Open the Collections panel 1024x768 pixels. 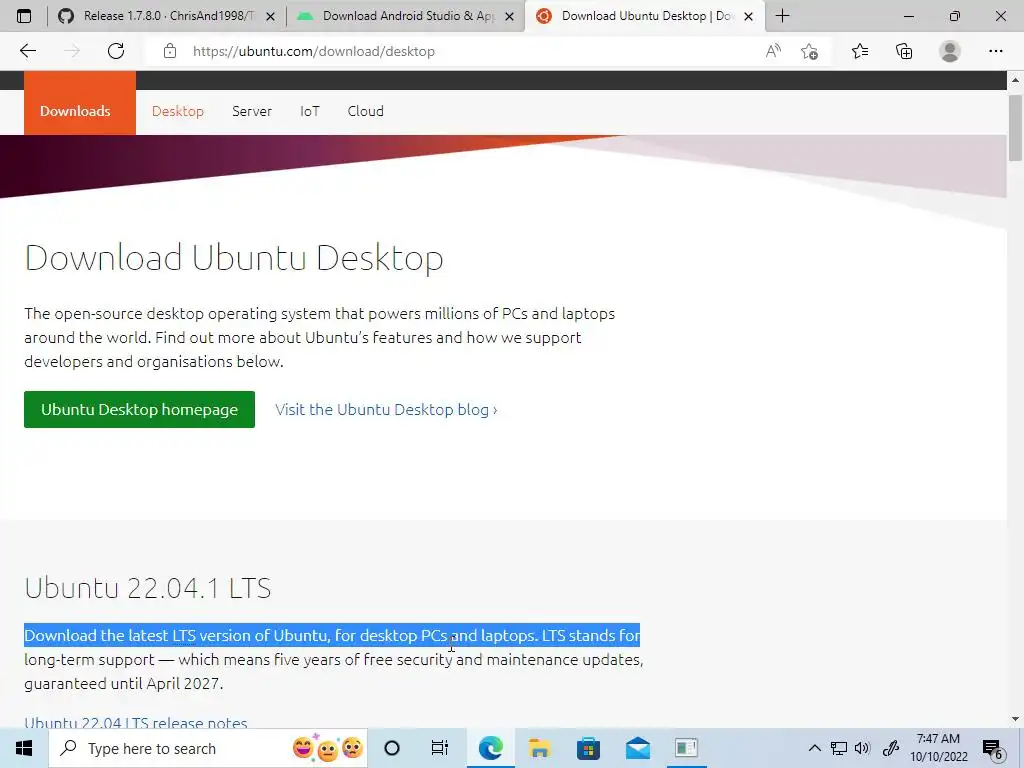click(x=904, y=51)
